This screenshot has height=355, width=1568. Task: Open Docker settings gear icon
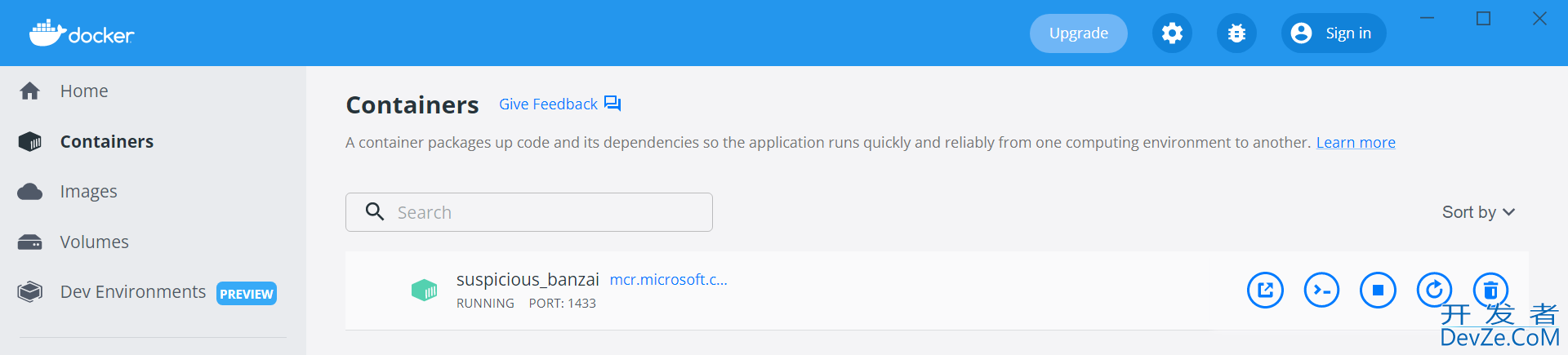coord(1172,33)
